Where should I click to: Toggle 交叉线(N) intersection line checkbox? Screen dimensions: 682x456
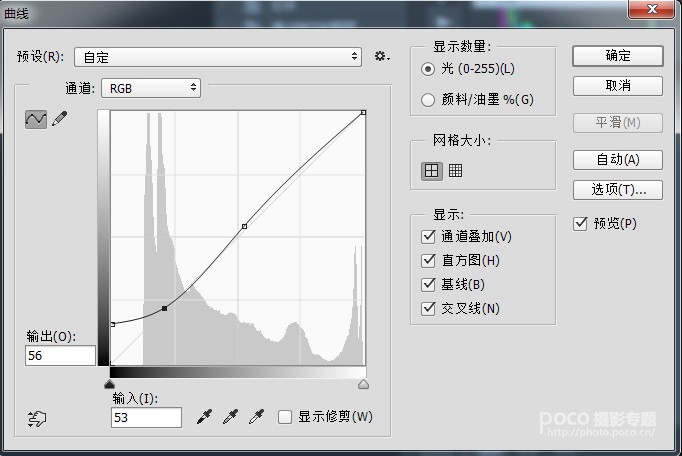[428, 308]
